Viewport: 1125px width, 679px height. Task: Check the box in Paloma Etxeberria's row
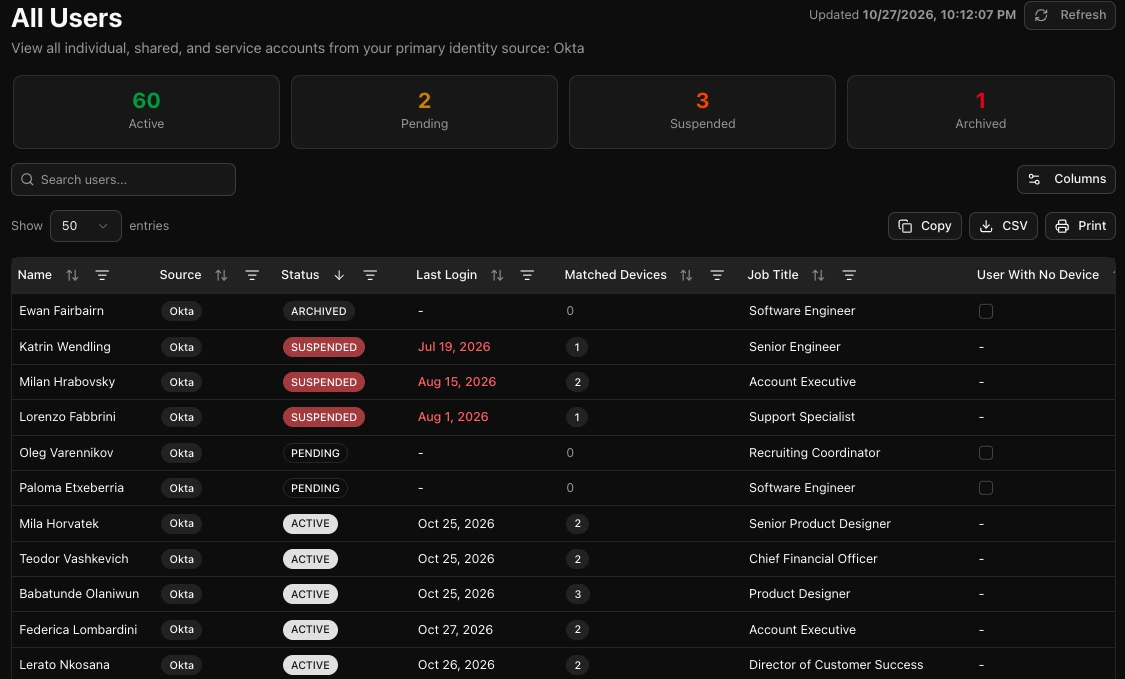986,488
